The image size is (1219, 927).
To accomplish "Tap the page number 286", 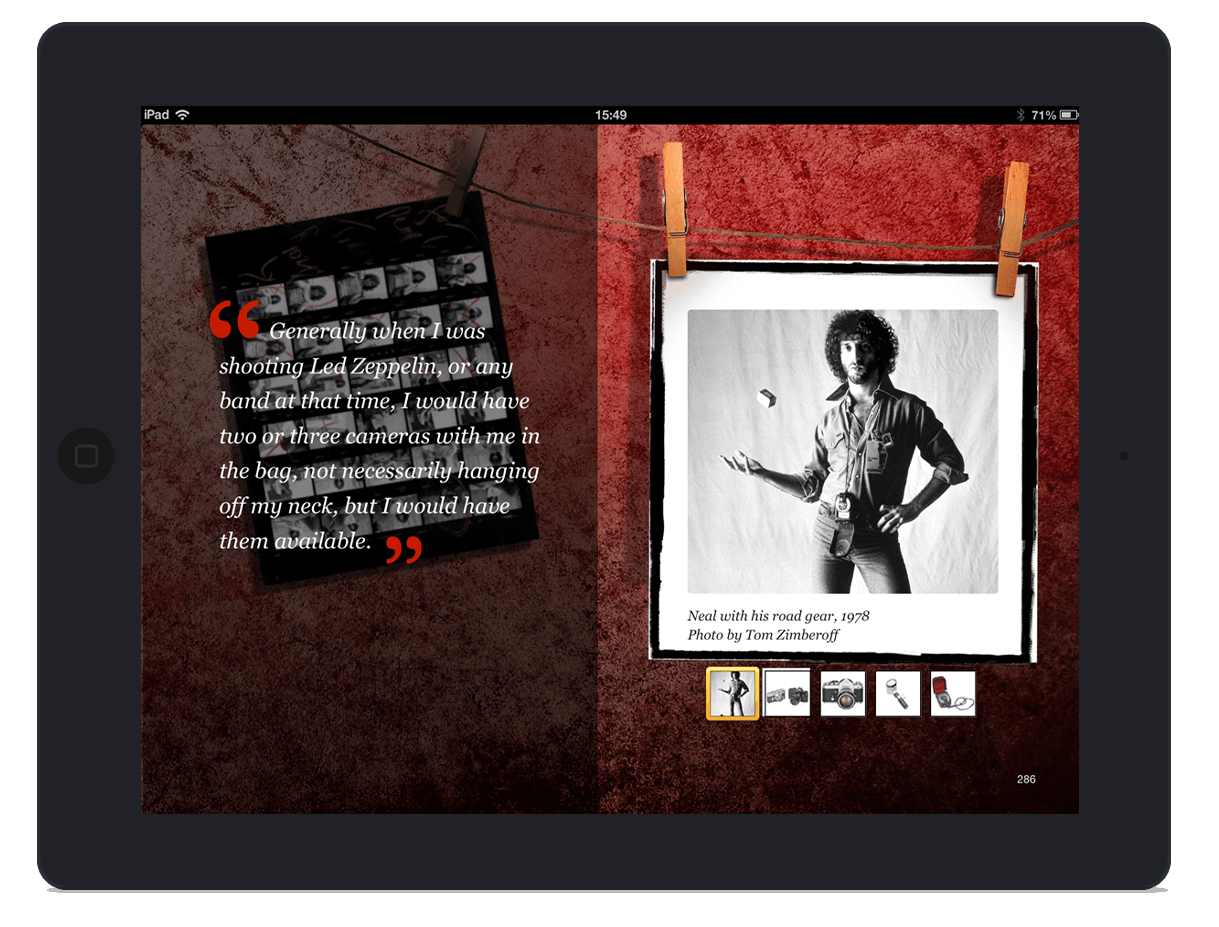I will (1026, 779).
